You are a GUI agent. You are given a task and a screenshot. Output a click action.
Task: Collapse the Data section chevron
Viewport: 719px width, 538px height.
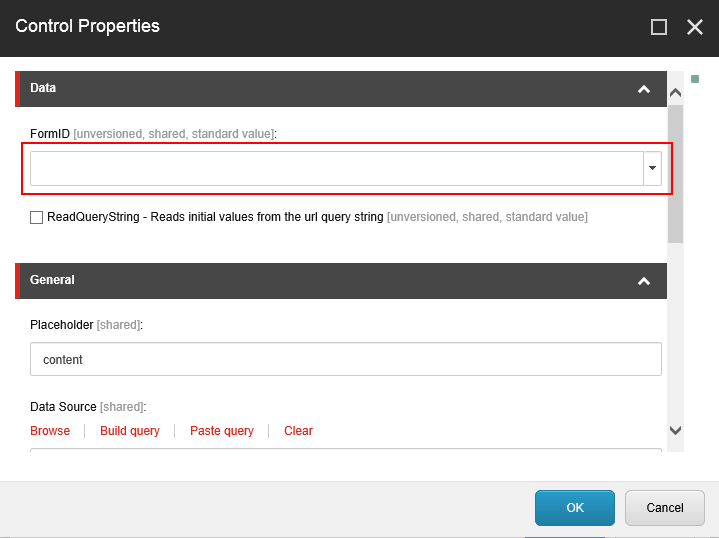point(644,89)
